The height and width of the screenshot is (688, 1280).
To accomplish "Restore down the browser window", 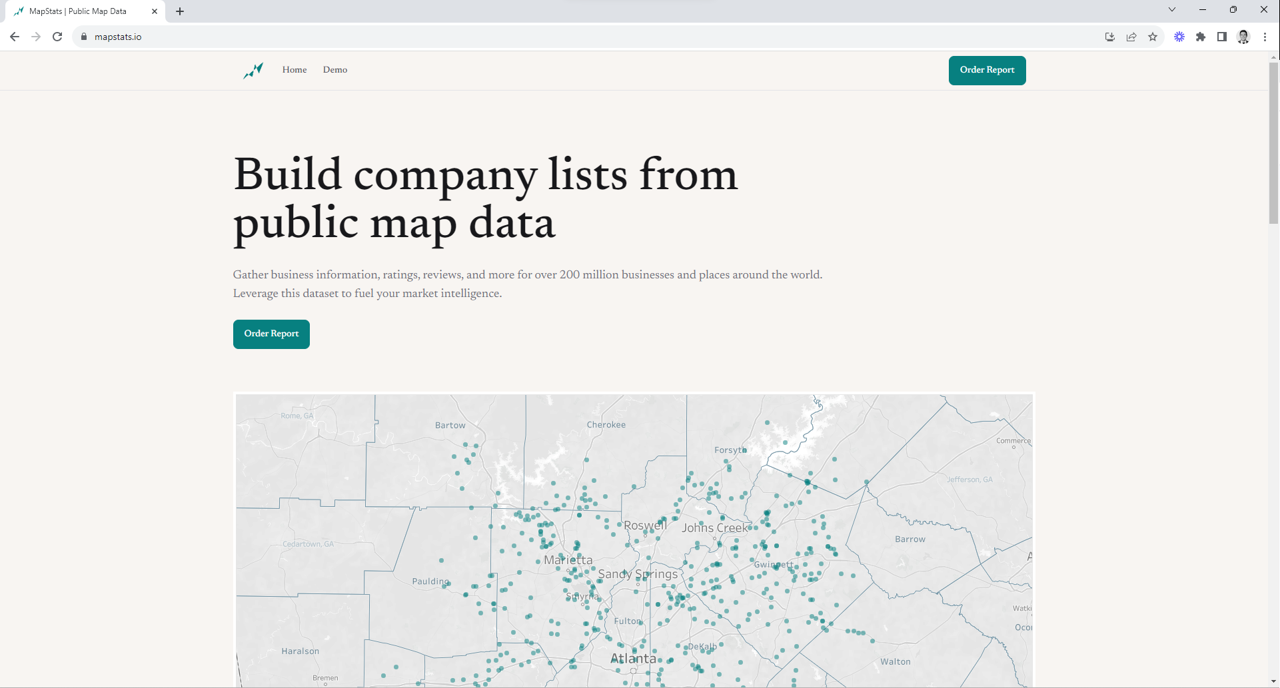I will [x=1233, y=10].
